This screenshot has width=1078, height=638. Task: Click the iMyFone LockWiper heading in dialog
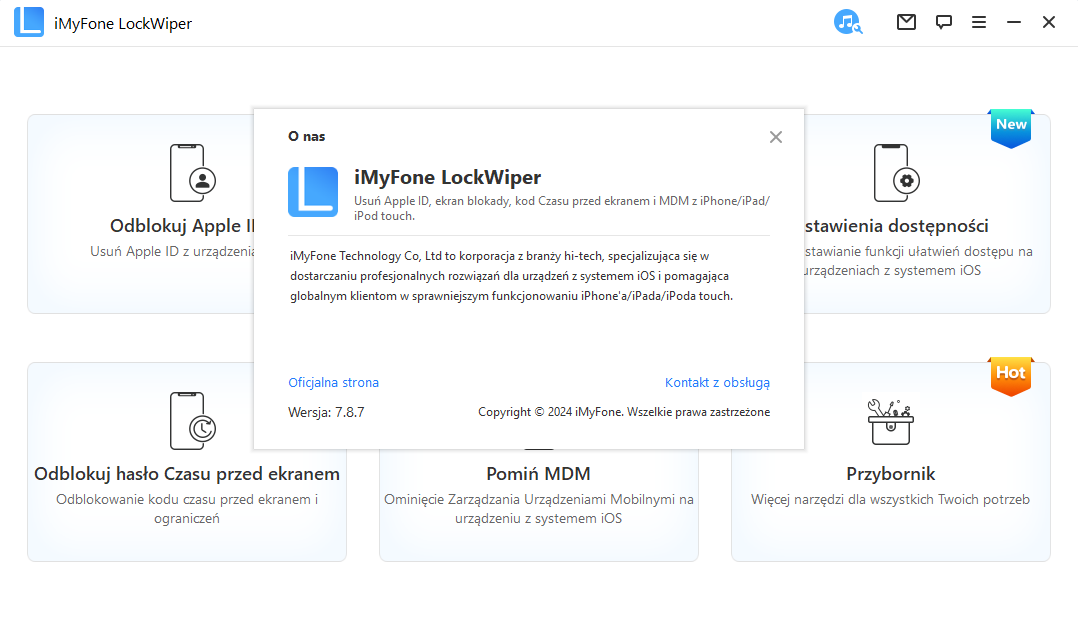click(448, 177)
